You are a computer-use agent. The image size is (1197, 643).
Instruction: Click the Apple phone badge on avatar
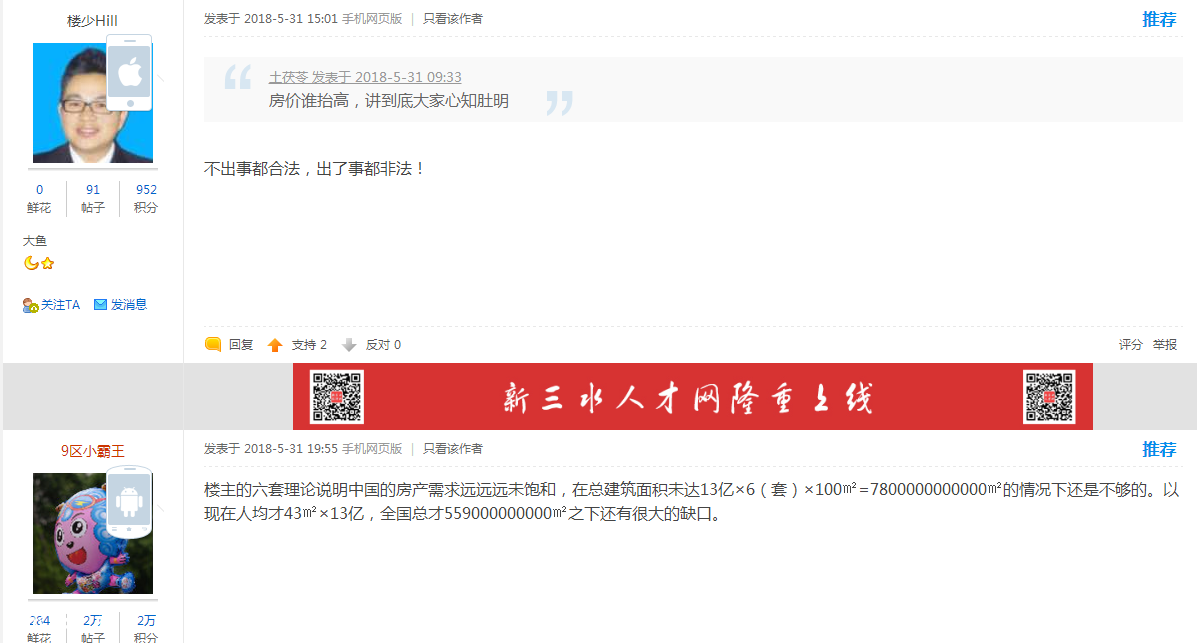[129, 73]
